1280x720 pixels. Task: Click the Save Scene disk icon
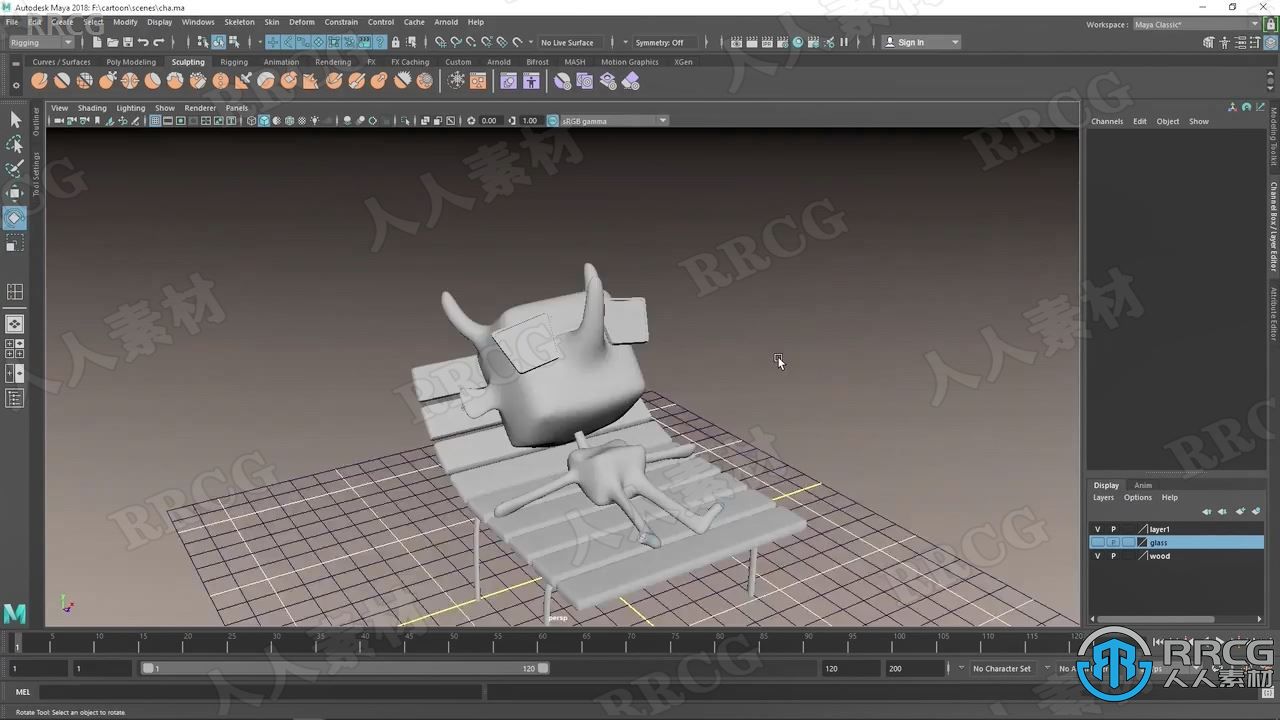tap(128, 42)
